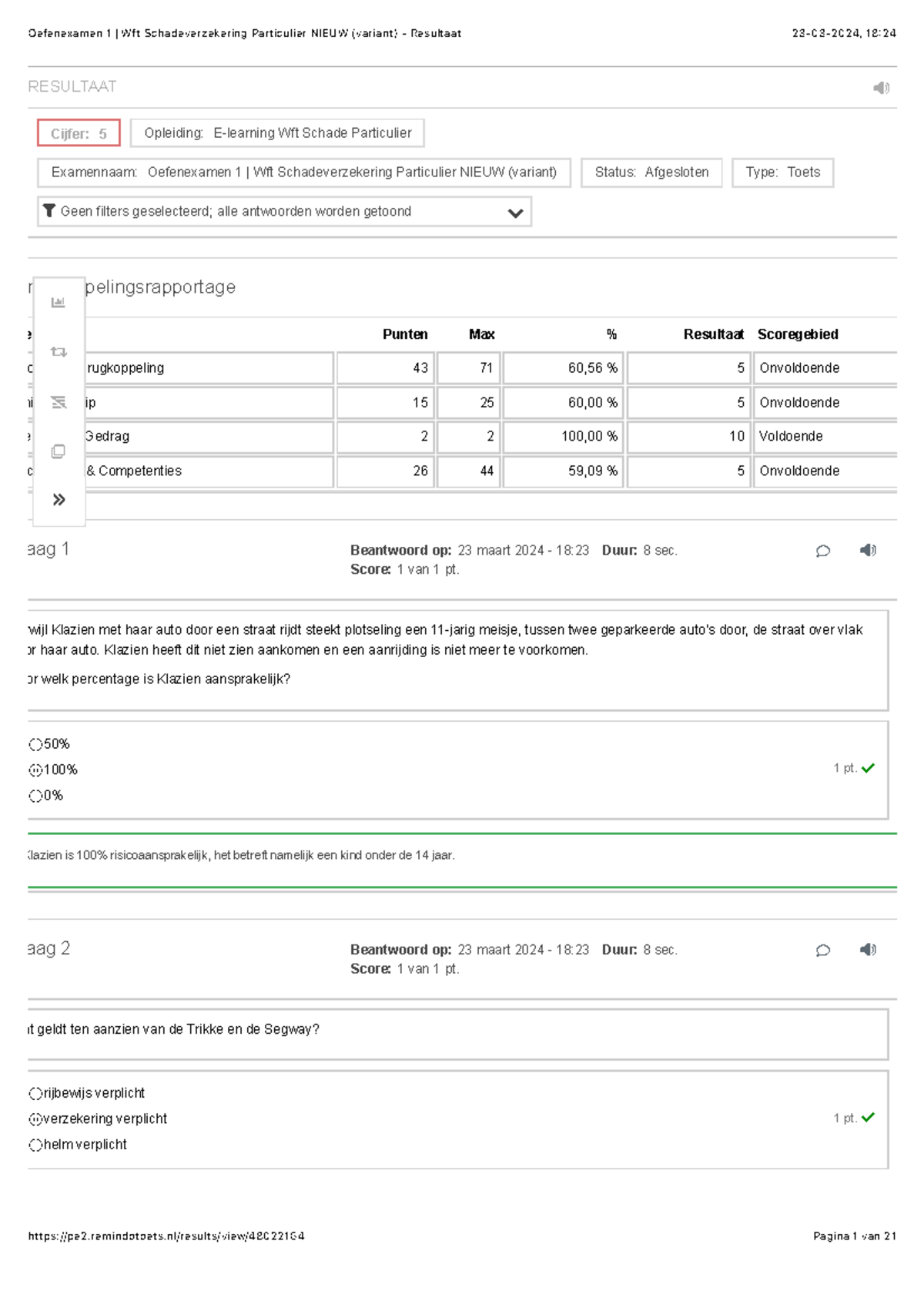
Task: Click the copy icon in the side toolbar
Action: click(58, 453)
